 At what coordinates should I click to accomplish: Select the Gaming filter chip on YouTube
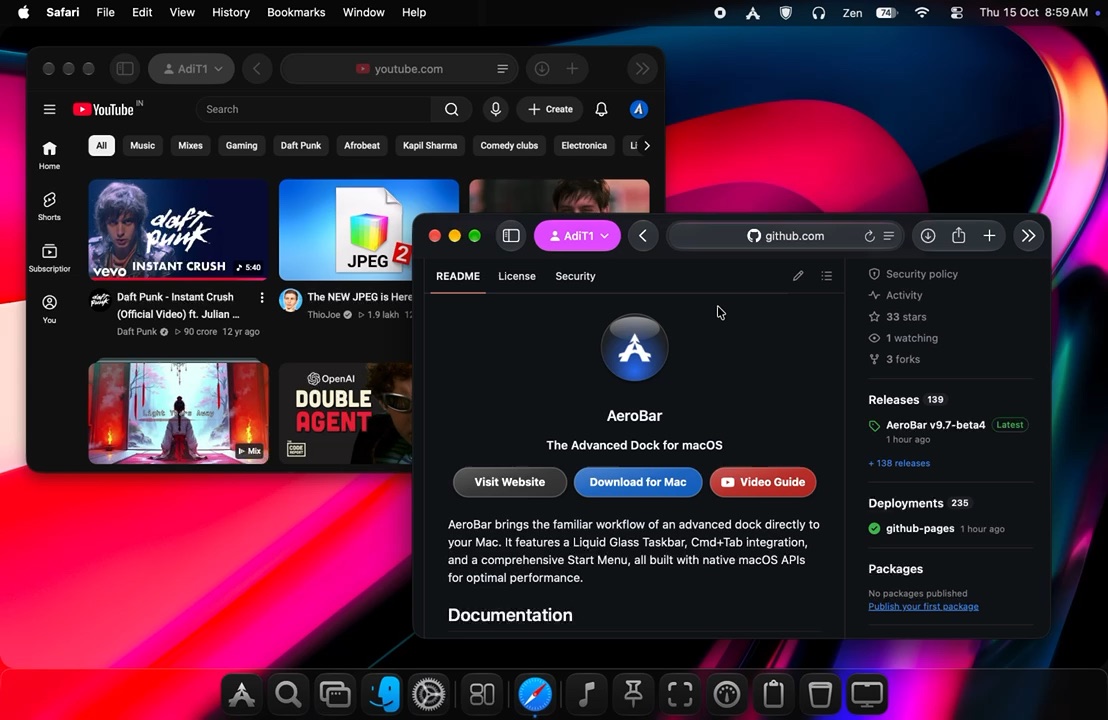[x=242, y=146]
